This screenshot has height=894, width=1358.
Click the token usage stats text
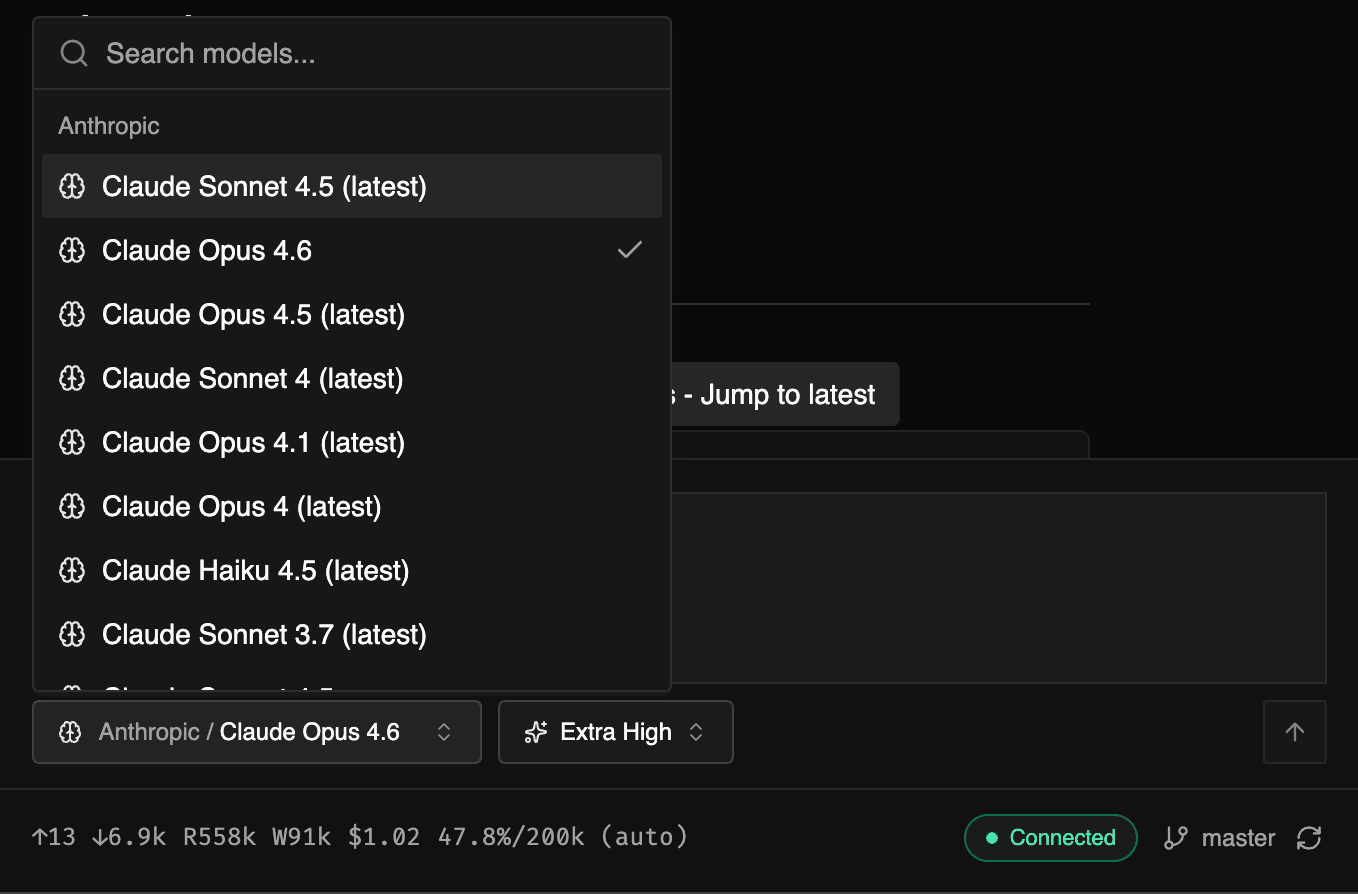pos(360,837)
